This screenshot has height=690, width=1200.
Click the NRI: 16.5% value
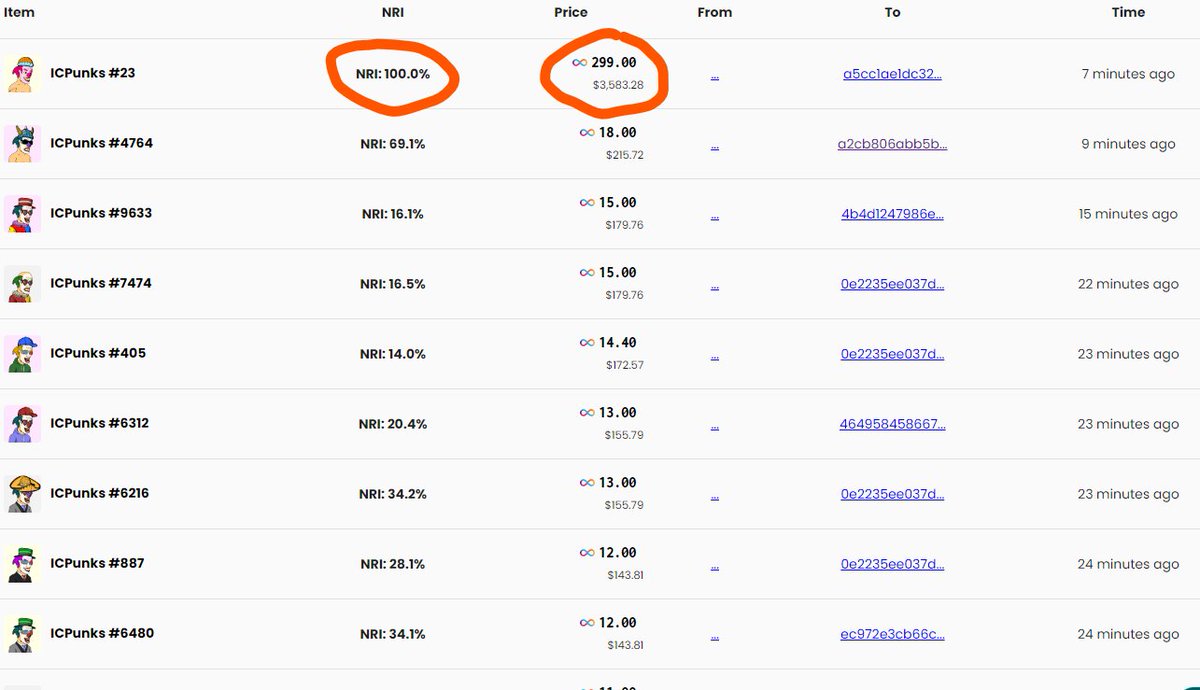click(x=393, y=284)
